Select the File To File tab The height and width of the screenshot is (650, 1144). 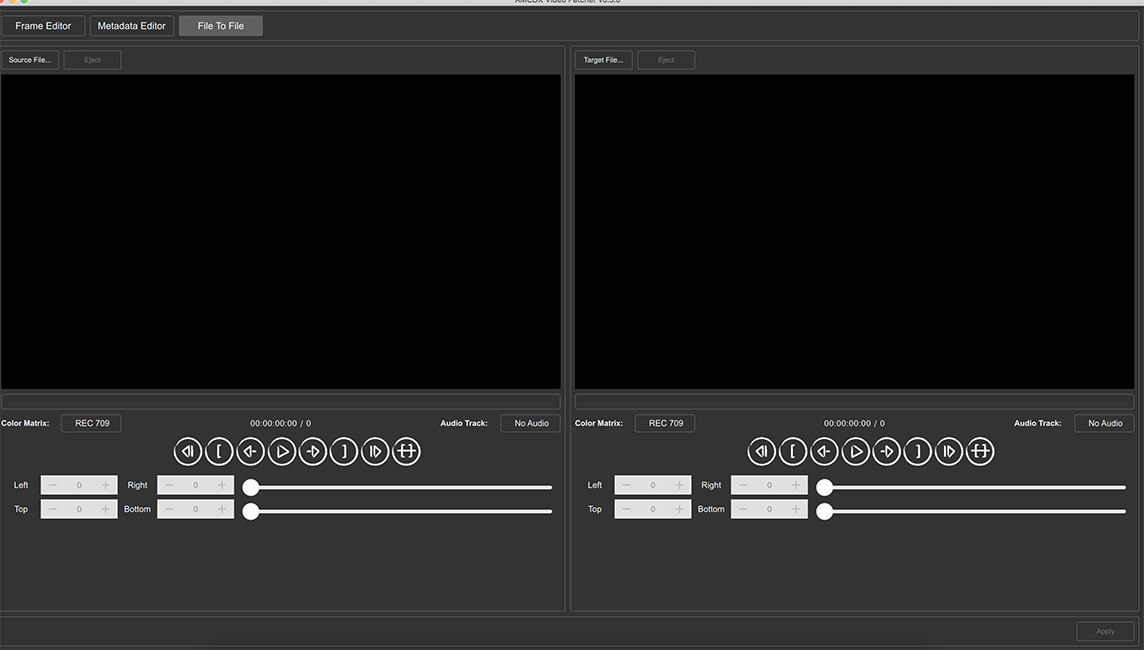[x=220, y=26]
